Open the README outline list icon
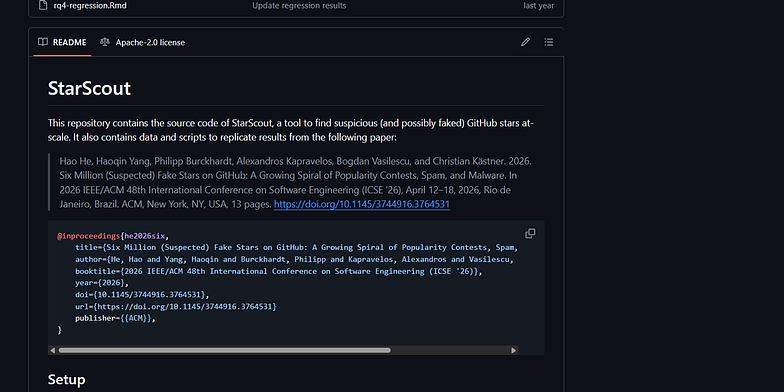This screenshot has width=784, height=392. pyautogui.click(x=548, y=42)
